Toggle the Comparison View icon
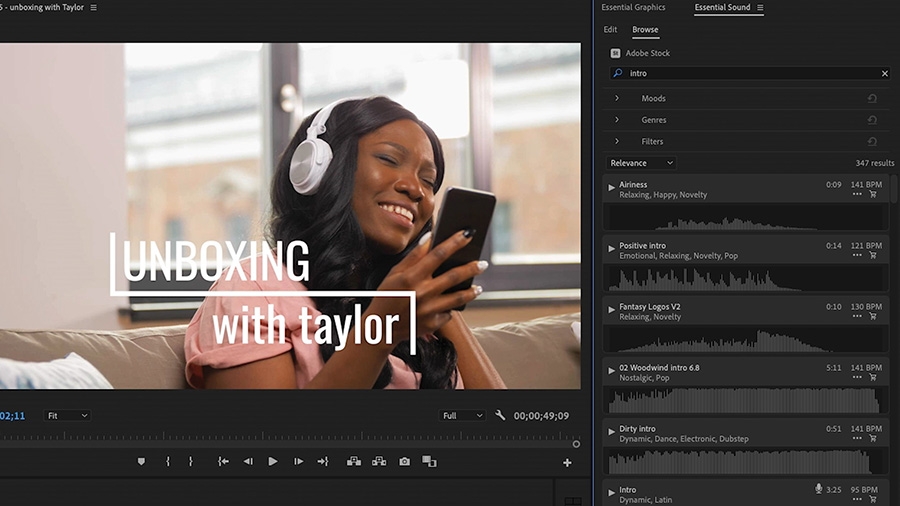Image resolution: width=900 pixels, height=506 pixels. pos(429,461)
